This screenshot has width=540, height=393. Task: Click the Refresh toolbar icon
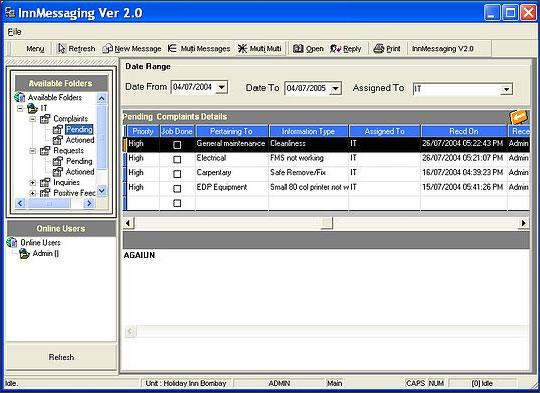tap(62, 49)
